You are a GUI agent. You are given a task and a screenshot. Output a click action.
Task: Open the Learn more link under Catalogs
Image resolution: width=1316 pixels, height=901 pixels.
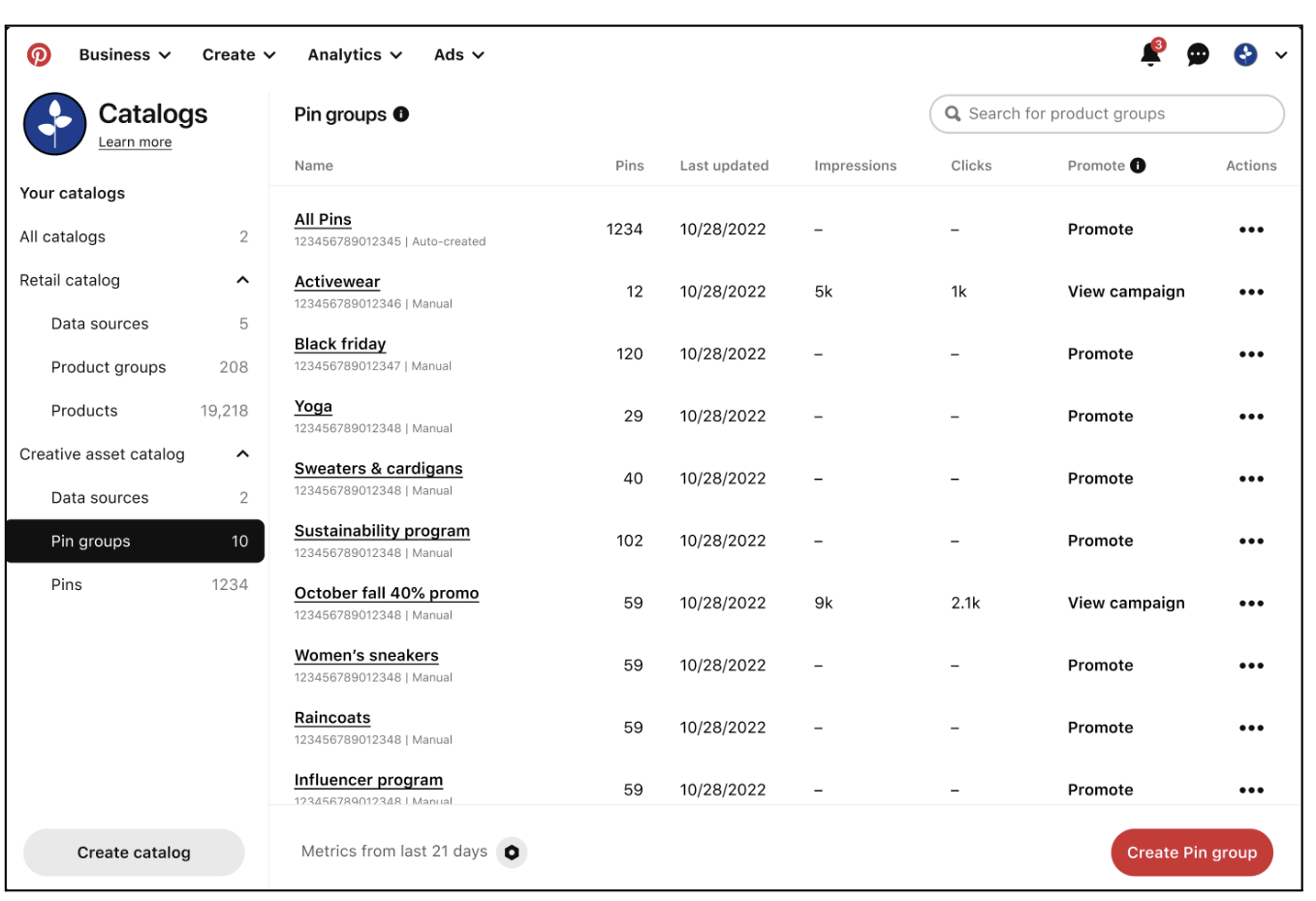point(135,141)
